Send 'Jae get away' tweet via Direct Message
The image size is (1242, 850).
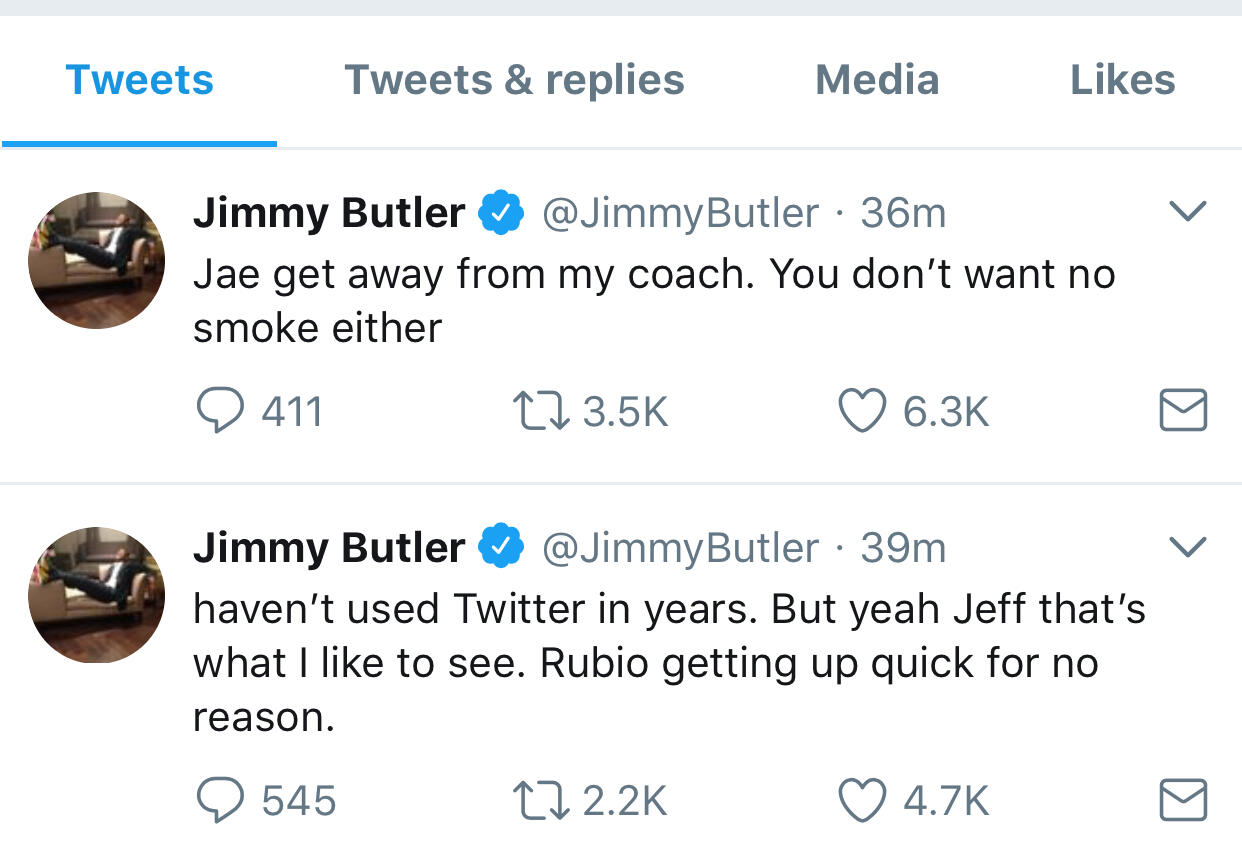click(1183, 411)
